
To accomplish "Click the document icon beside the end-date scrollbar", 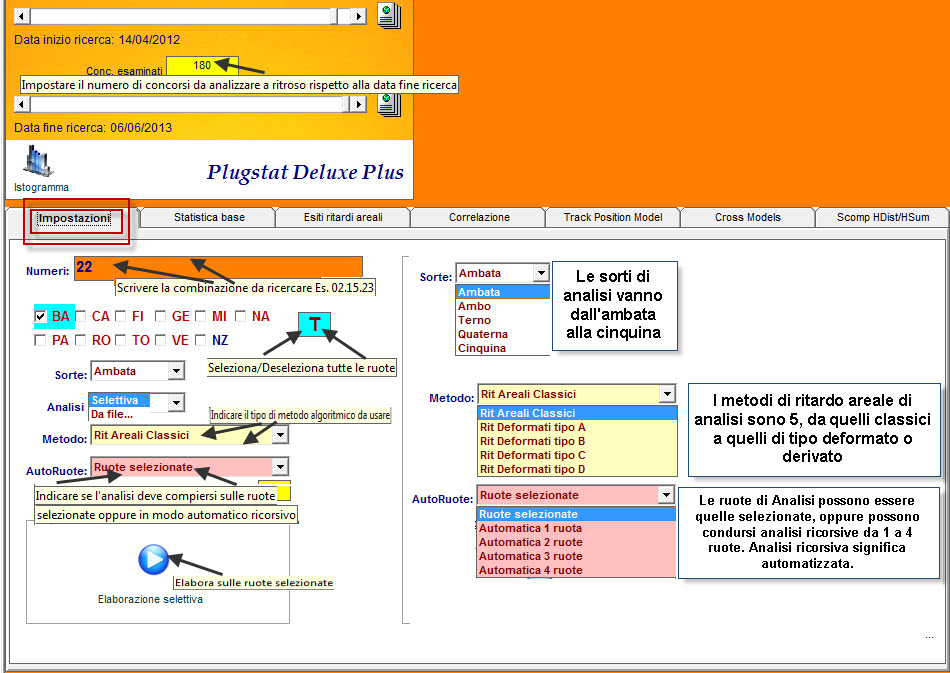I will [x=389, y=104].
